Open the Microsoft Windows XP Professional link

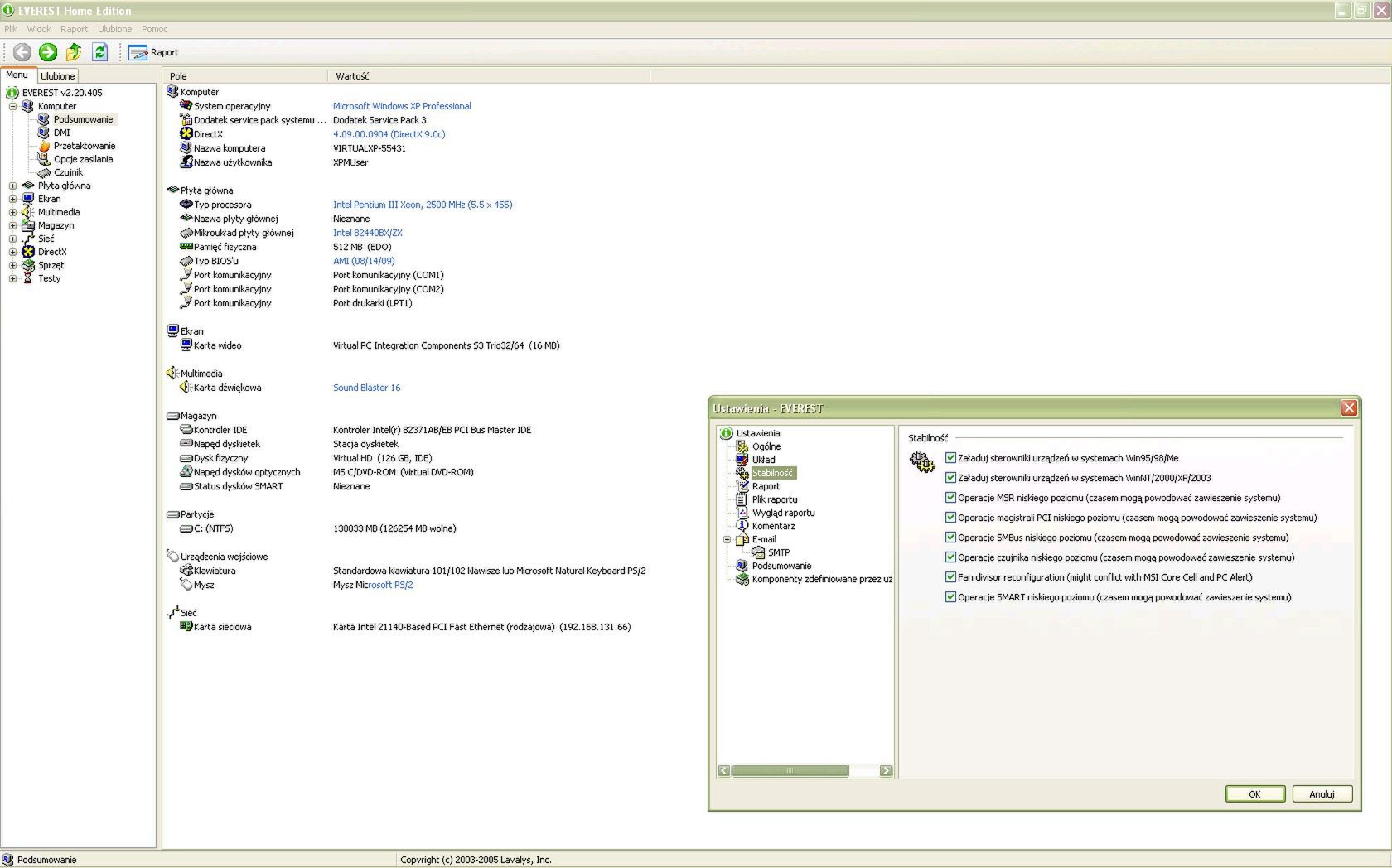click(x=402, y=106)
